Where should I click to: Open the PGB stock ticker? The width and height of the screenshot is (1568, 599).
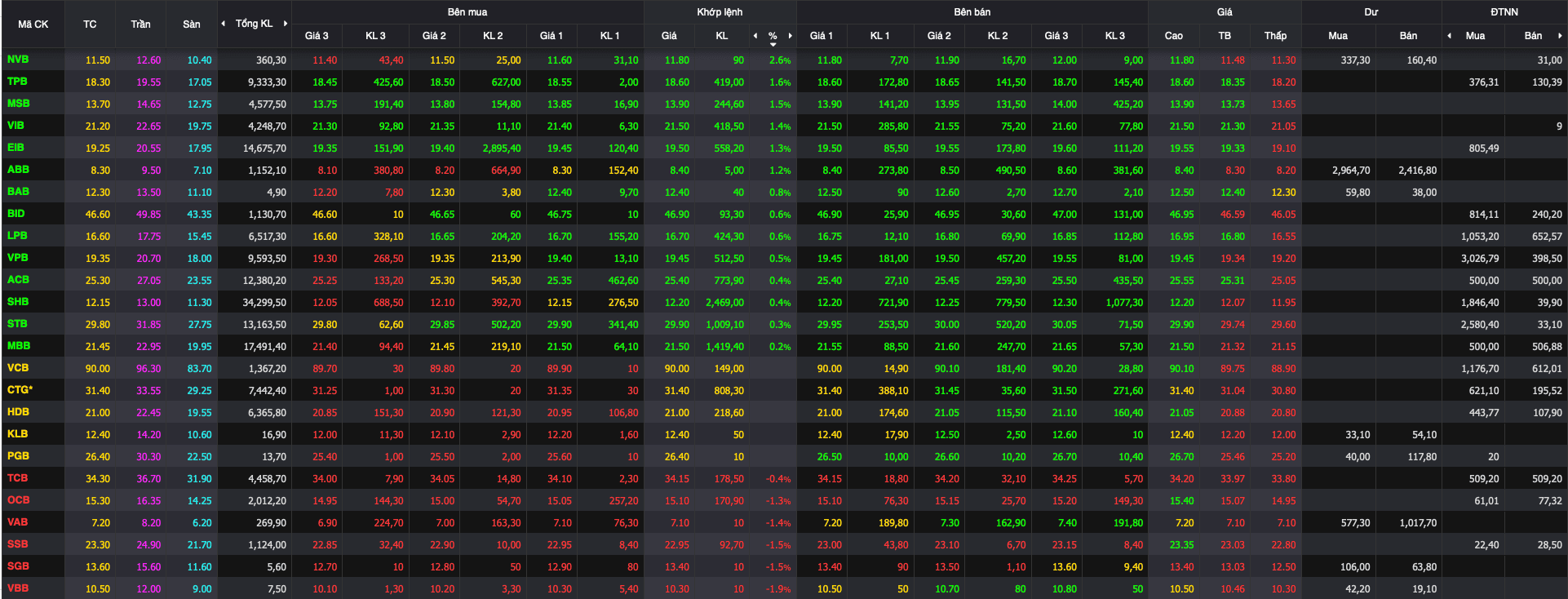click(18, 456)
